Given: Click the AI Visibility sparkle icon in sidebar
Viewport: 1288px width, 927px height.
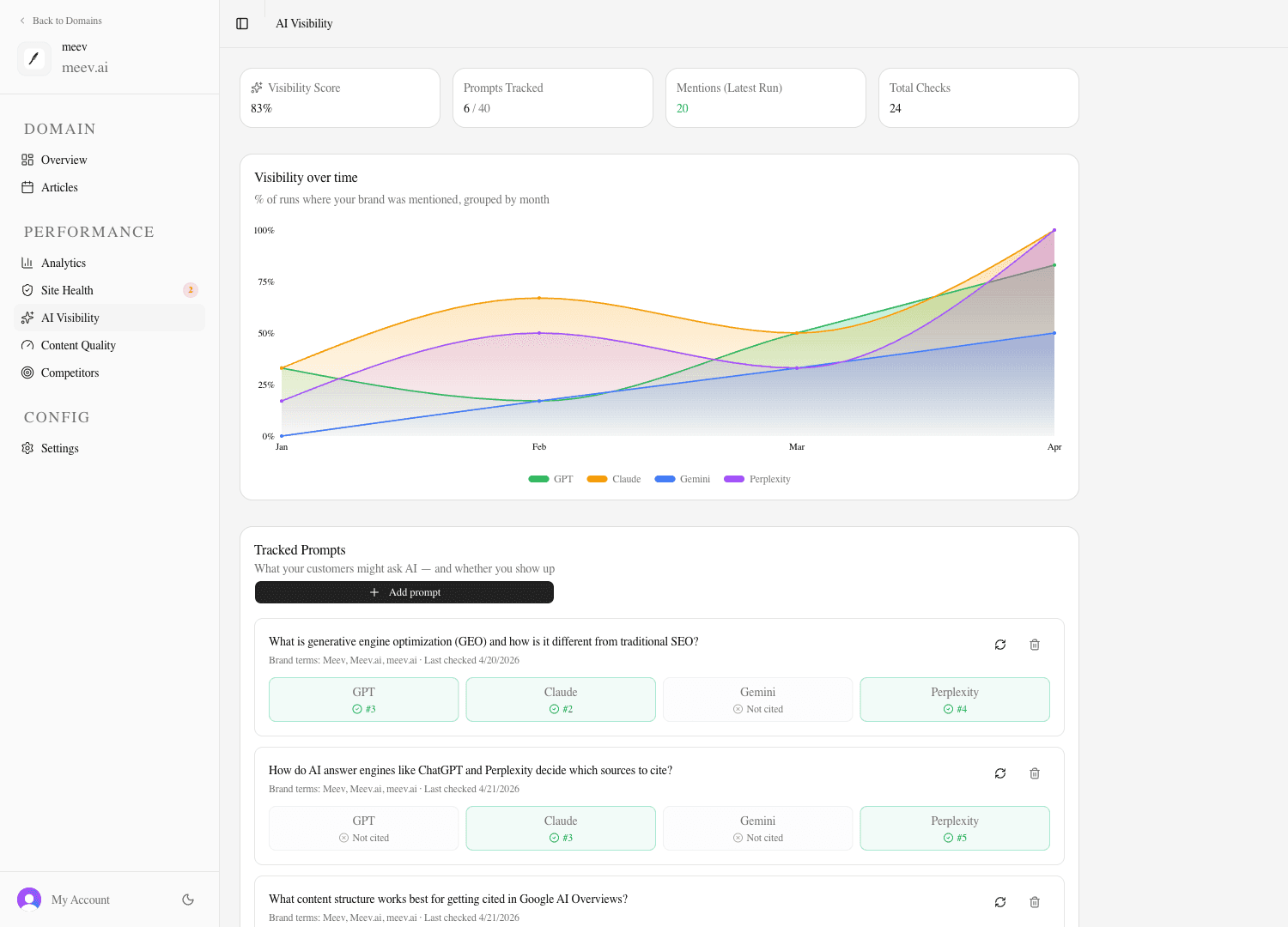Looking at the screenshot, I should click(x=27, y=318).
